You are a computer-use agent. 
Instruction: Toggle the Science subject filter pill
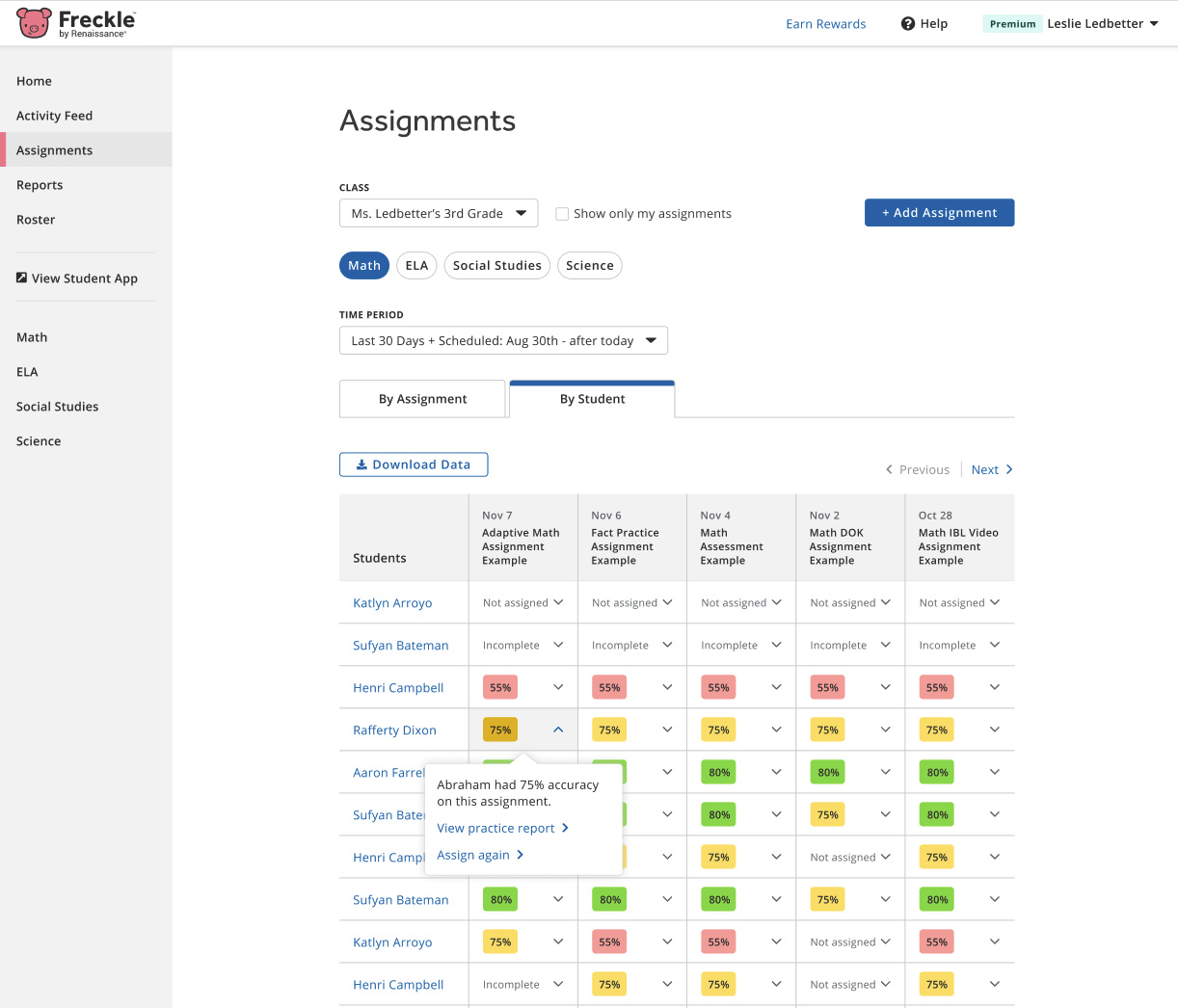pyautogui.click(x=589, y=265)
